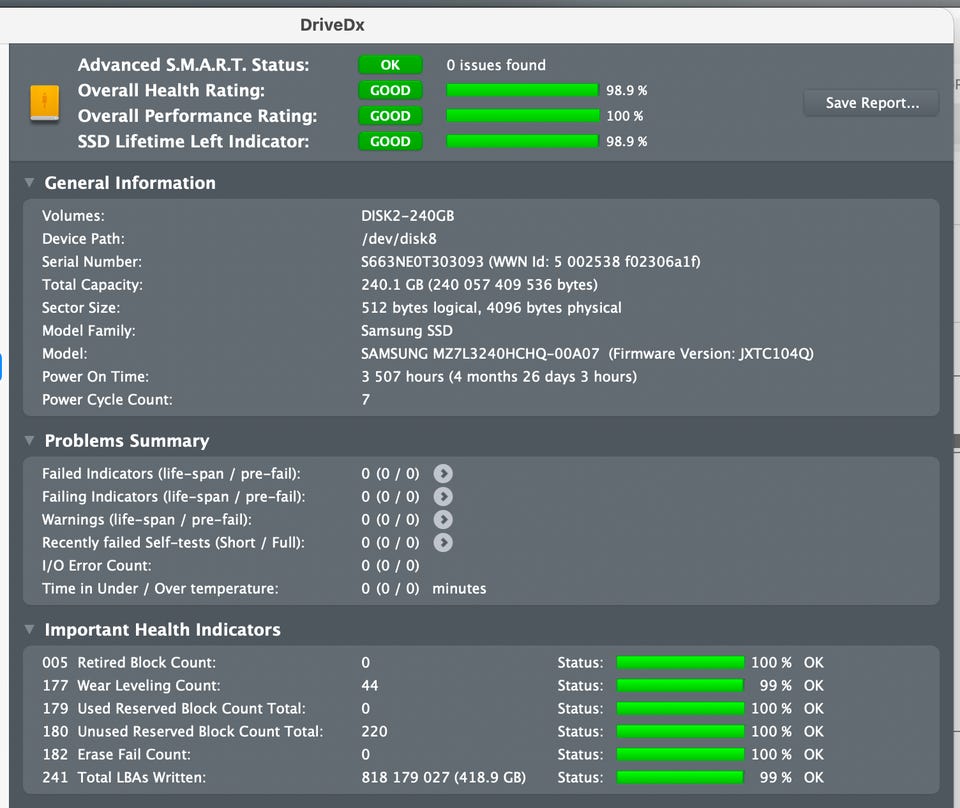The image size is (960, 808).
Task: Click the Total Capacity 240.1 GB value
Action: [x=479, y=285]
